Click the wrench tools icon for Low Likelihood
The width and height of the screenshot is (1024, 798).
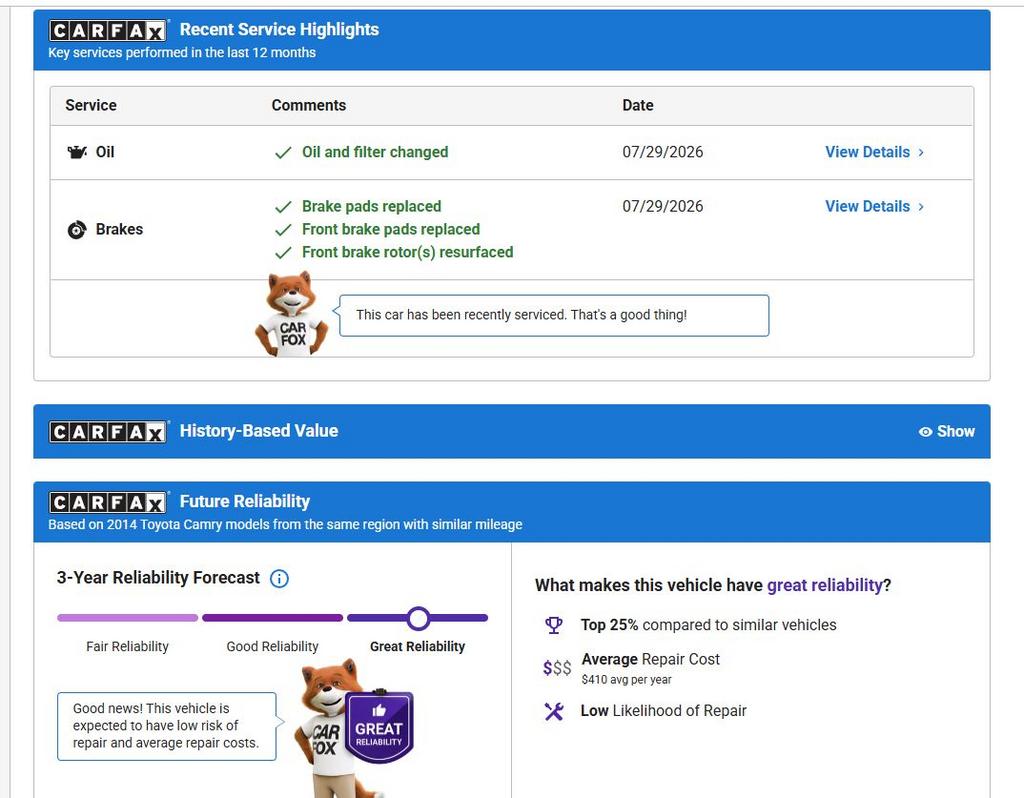click(x=554, y=711)
